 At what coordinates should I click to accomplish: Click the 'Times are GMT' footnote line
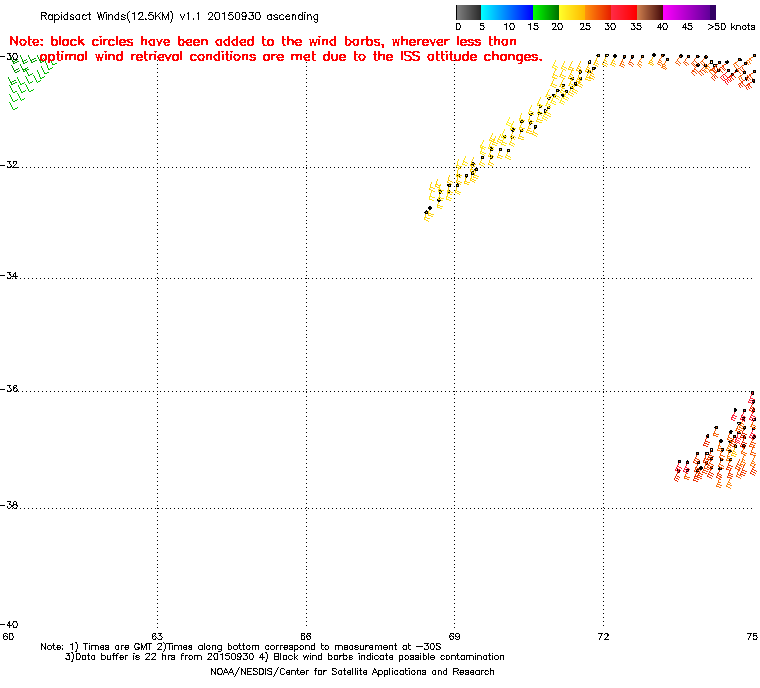(x=241, y=647)
